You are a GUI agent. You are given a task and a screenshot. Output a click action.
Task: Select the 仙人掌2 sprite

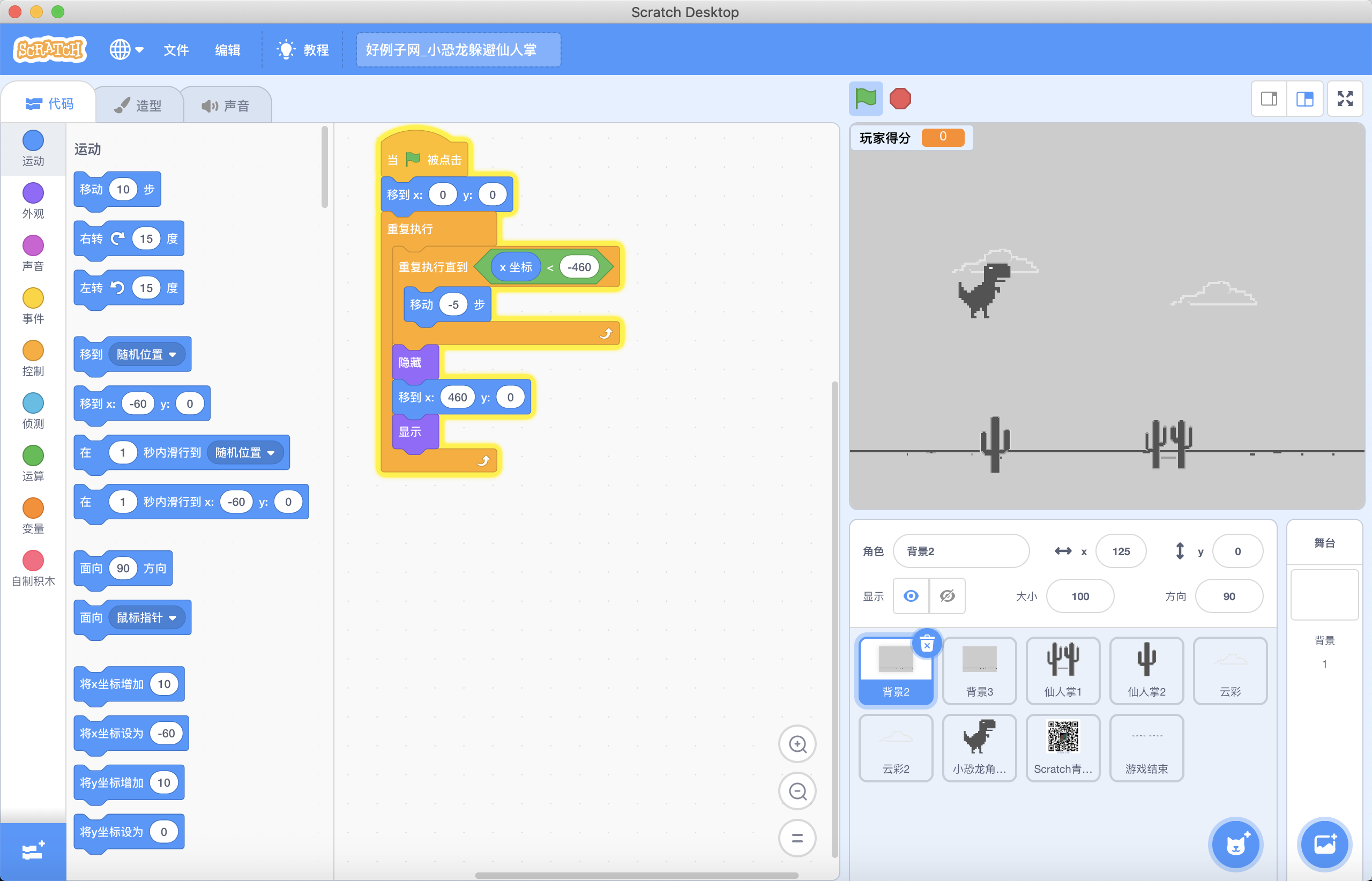[1146, 671]
